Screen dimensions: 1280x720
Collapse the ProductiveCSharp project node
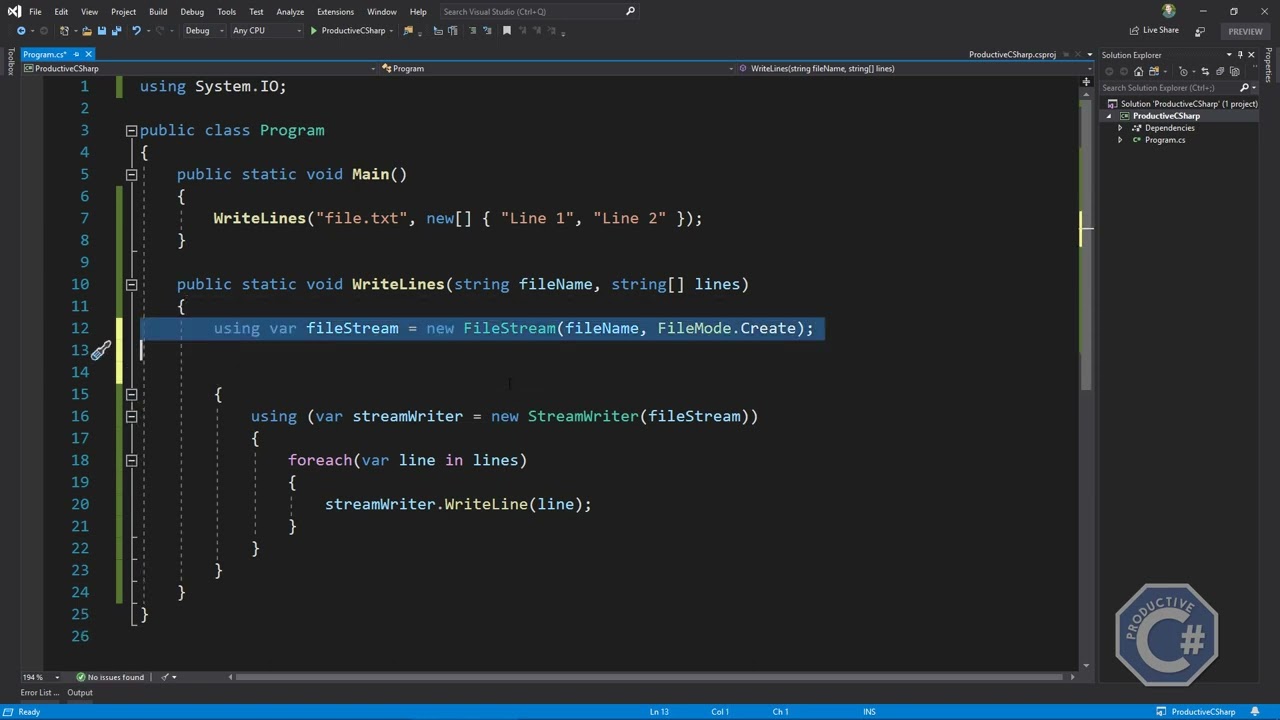1109,116
